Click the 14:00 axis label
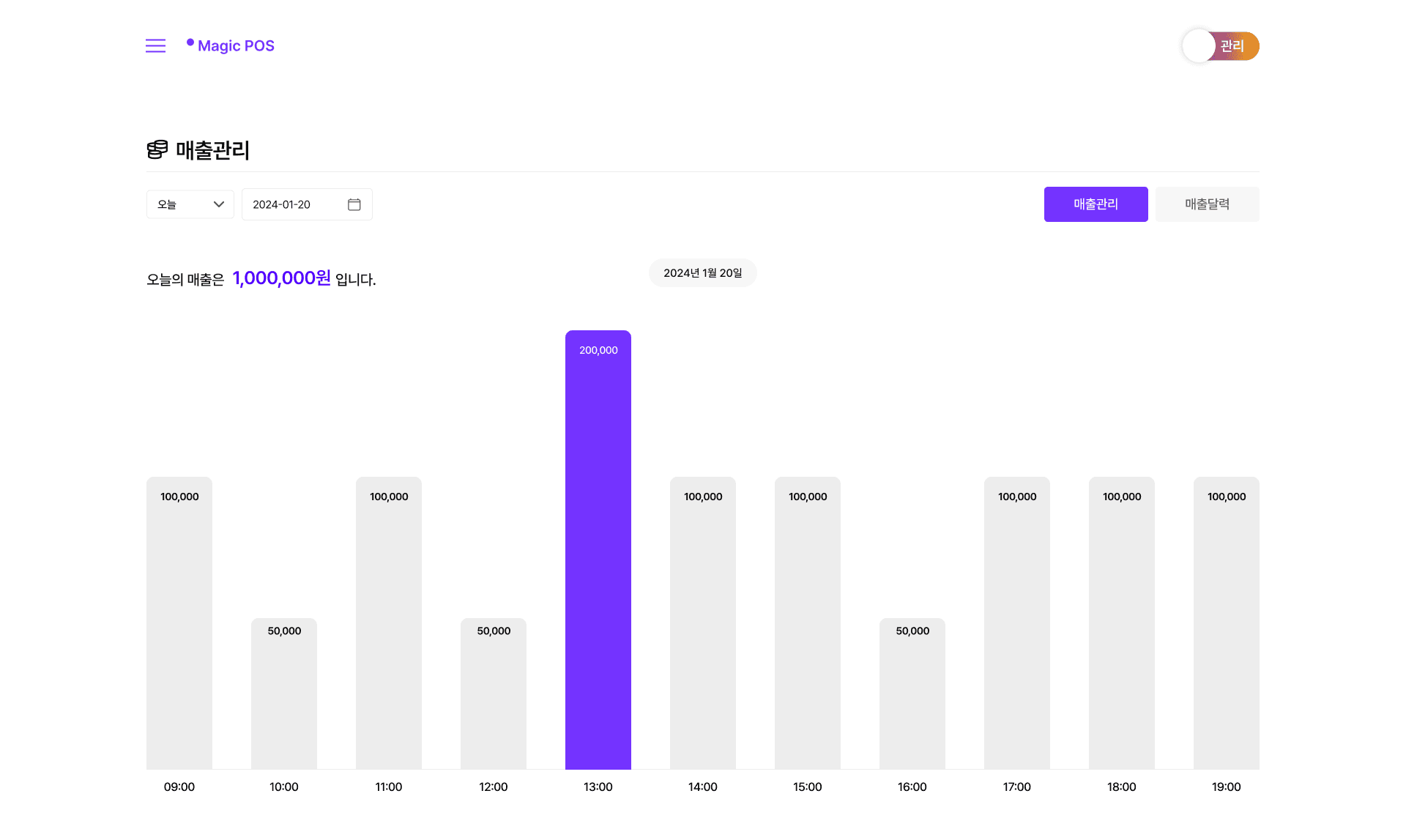The height and width of the screenshot is (840, 1406). click(x=703, y=787)
